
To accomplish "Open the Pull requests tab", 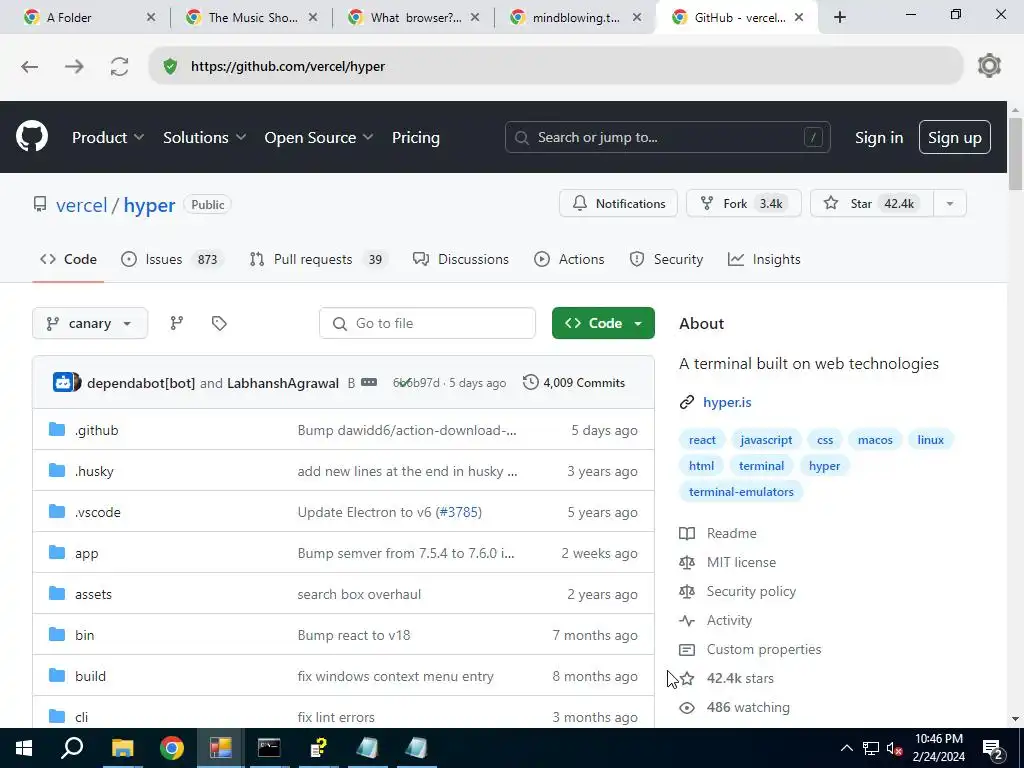I will (x=319, y=259).
